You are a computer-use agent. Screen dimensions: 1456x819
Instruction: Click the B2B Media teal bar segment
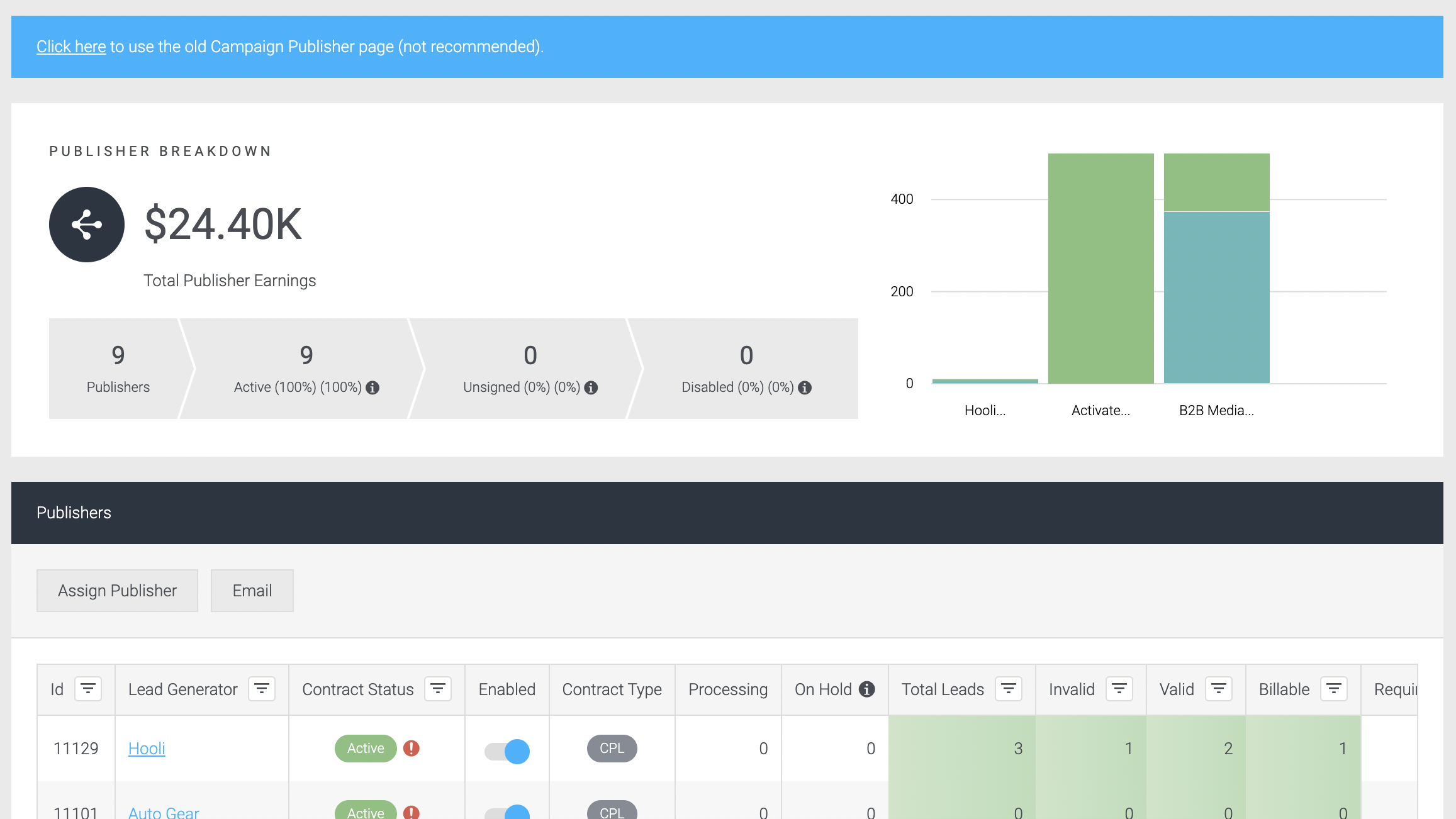1217,298
